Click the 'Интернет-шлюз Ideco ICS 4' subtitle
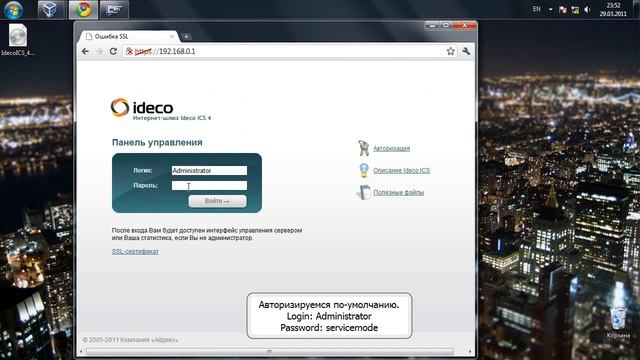This screenshot has height=360, width=640. (x=172, y=118)
